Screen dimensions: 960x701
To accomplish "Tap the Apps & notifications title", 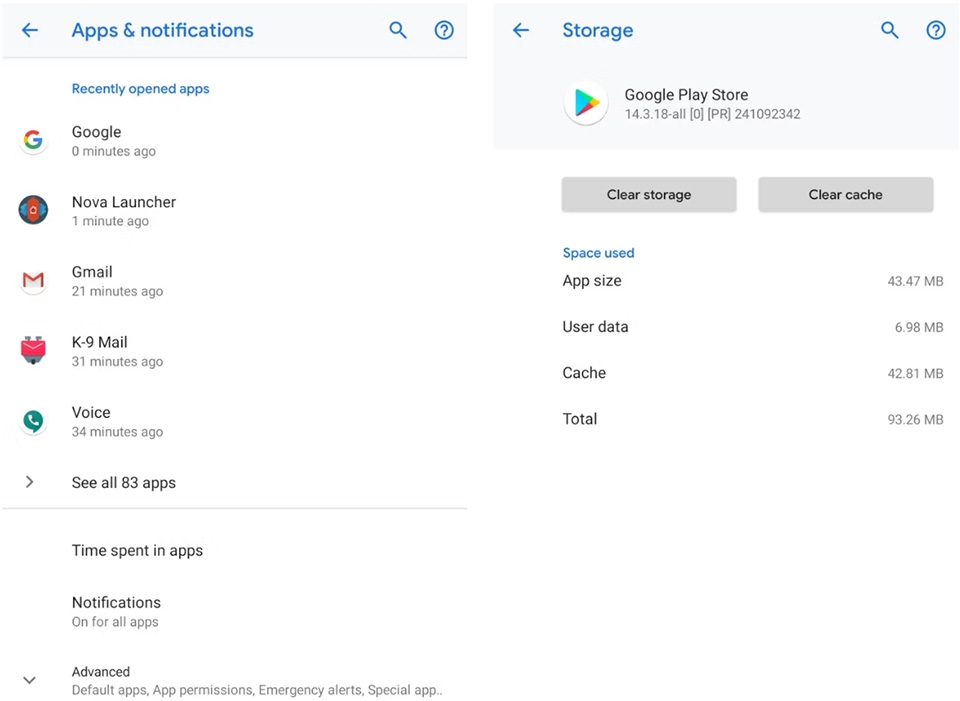I will (x=162, y=30).
